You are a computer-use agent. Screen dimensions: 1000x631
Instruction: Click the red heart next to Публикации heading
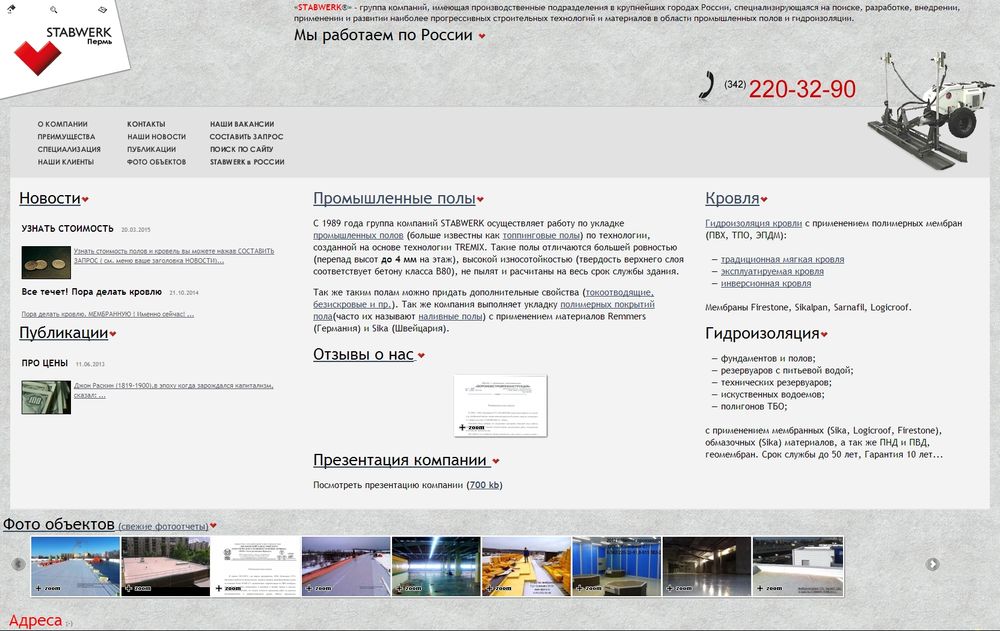[113, 334]
